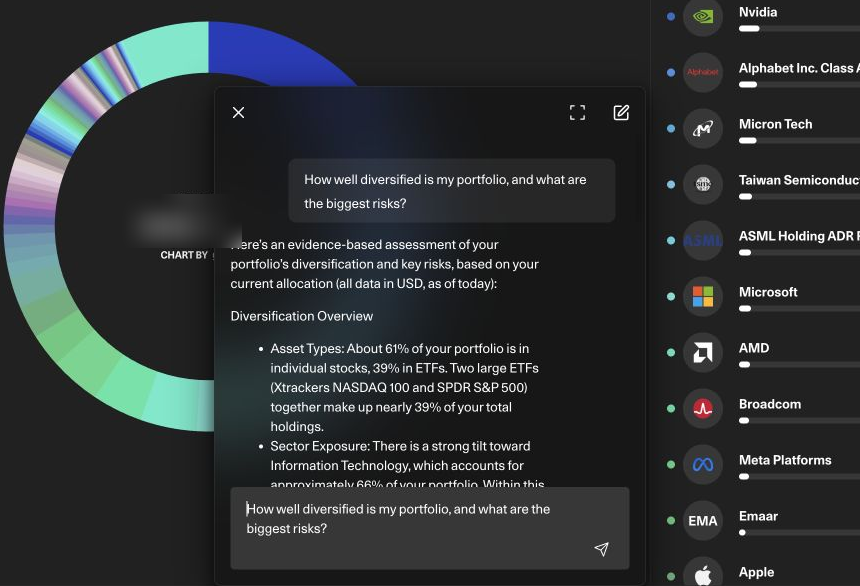Select the Micron Tech holding name
860x586 pixels.
pyautogui.click(x=775, y=124)
